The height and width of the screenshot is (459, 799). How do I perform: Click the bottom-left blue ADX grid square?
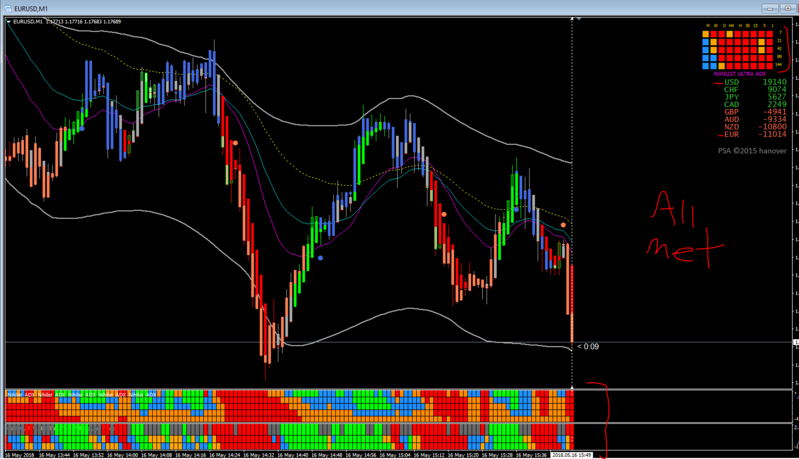706,66
